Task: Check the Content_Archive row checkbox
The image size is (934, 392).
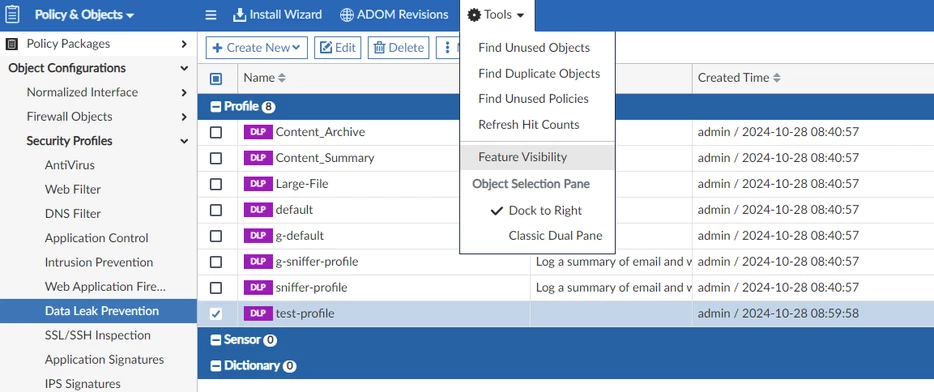Action: (216, 132)
